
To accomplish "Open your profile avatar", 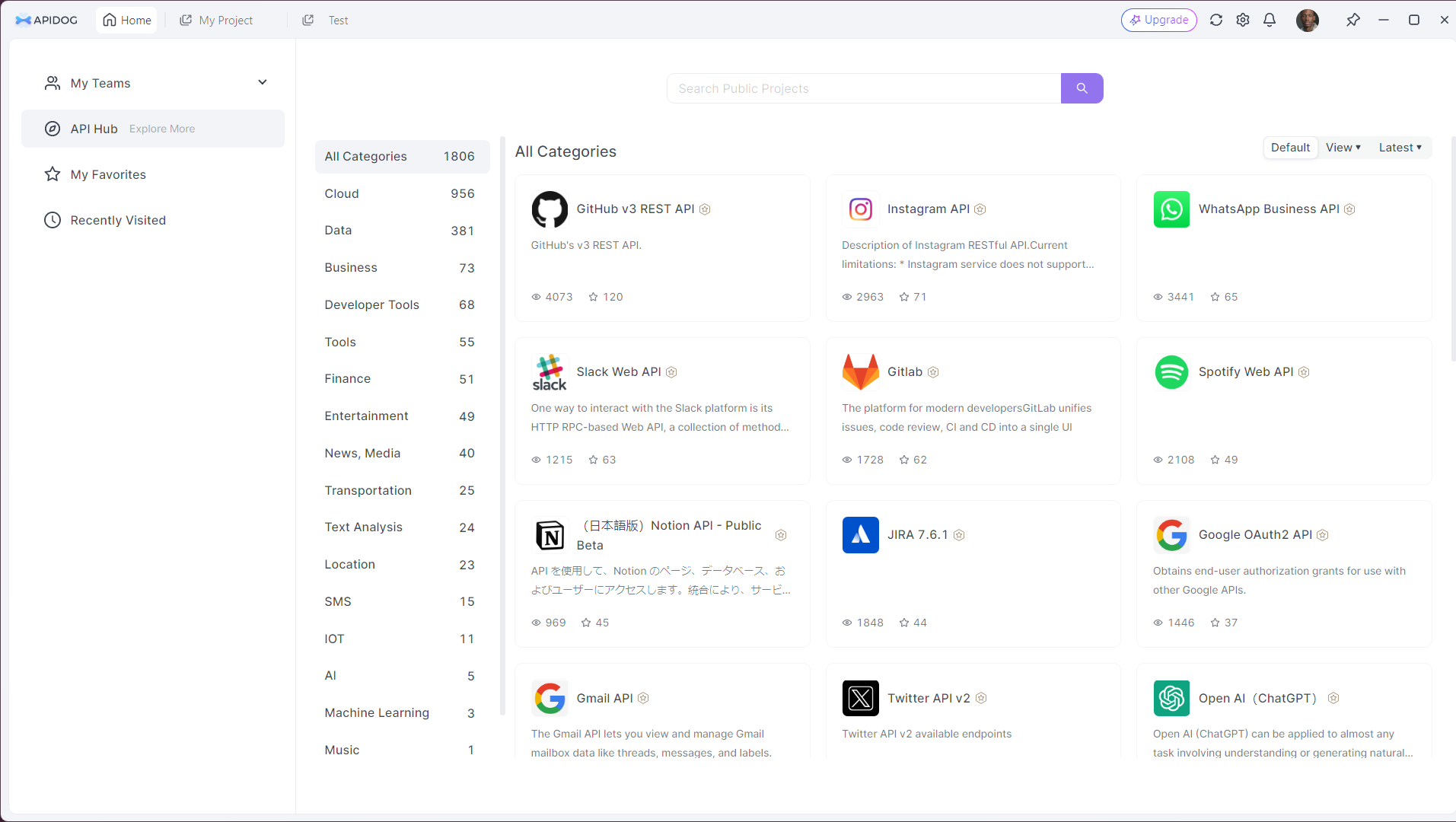I will pyautogui.click(x=1308, y=21).
